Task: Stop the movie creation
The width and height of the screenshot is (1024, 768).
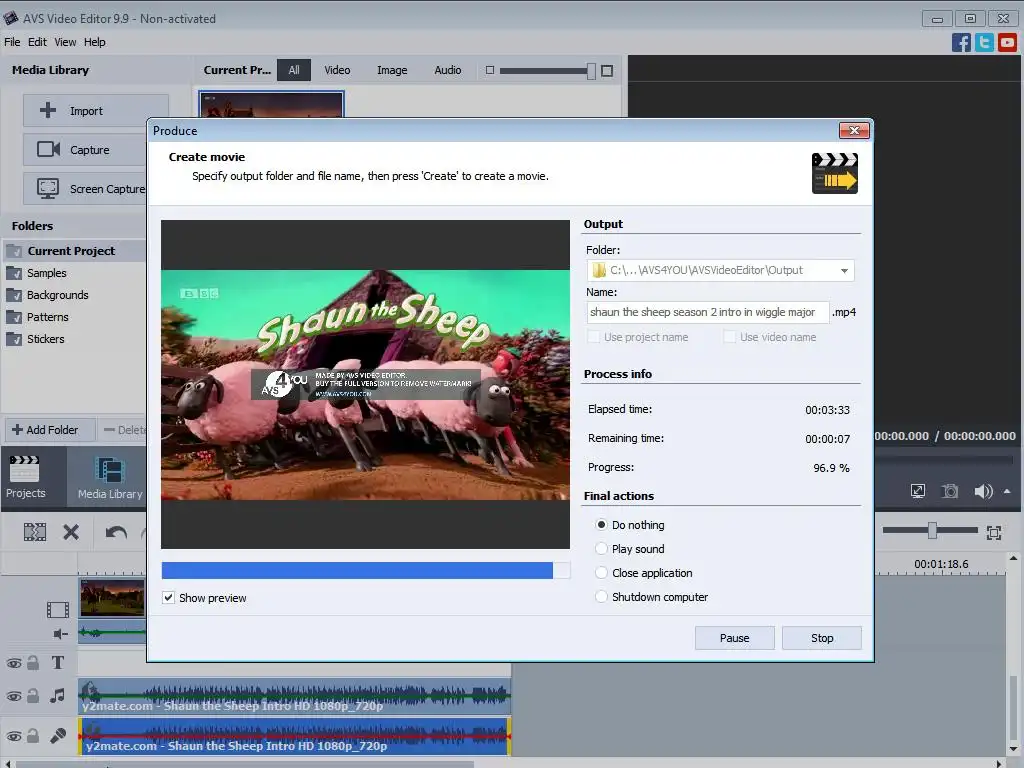Action: pos(822,638)
